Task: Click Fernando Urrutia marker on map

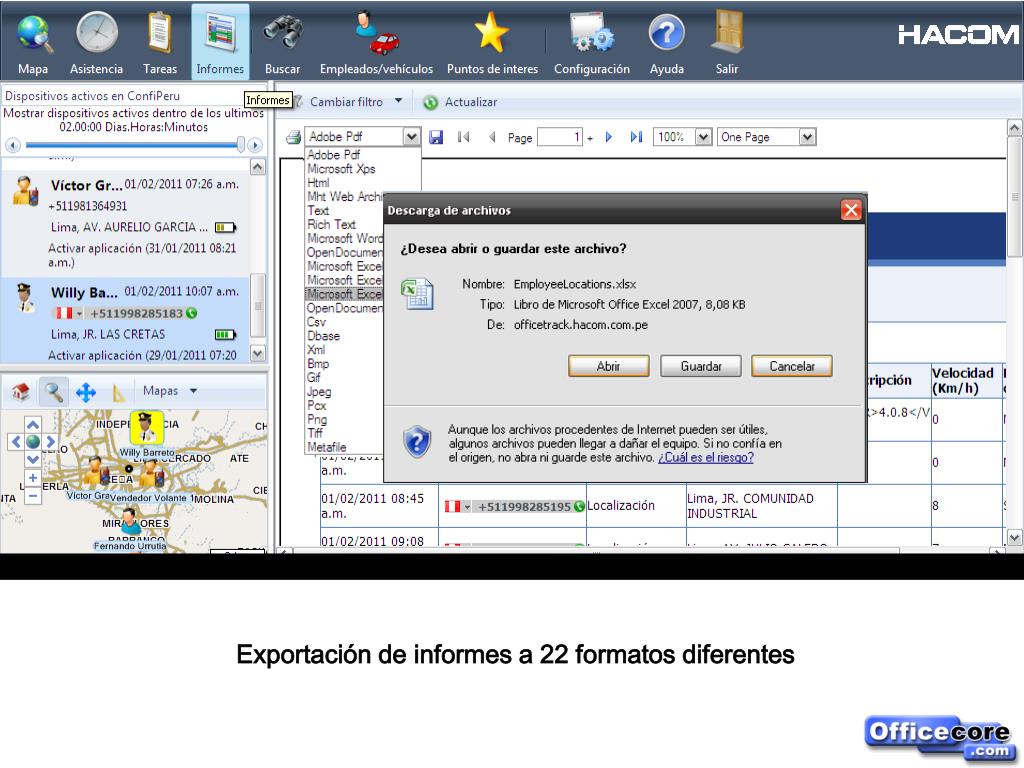Action: 130,522
